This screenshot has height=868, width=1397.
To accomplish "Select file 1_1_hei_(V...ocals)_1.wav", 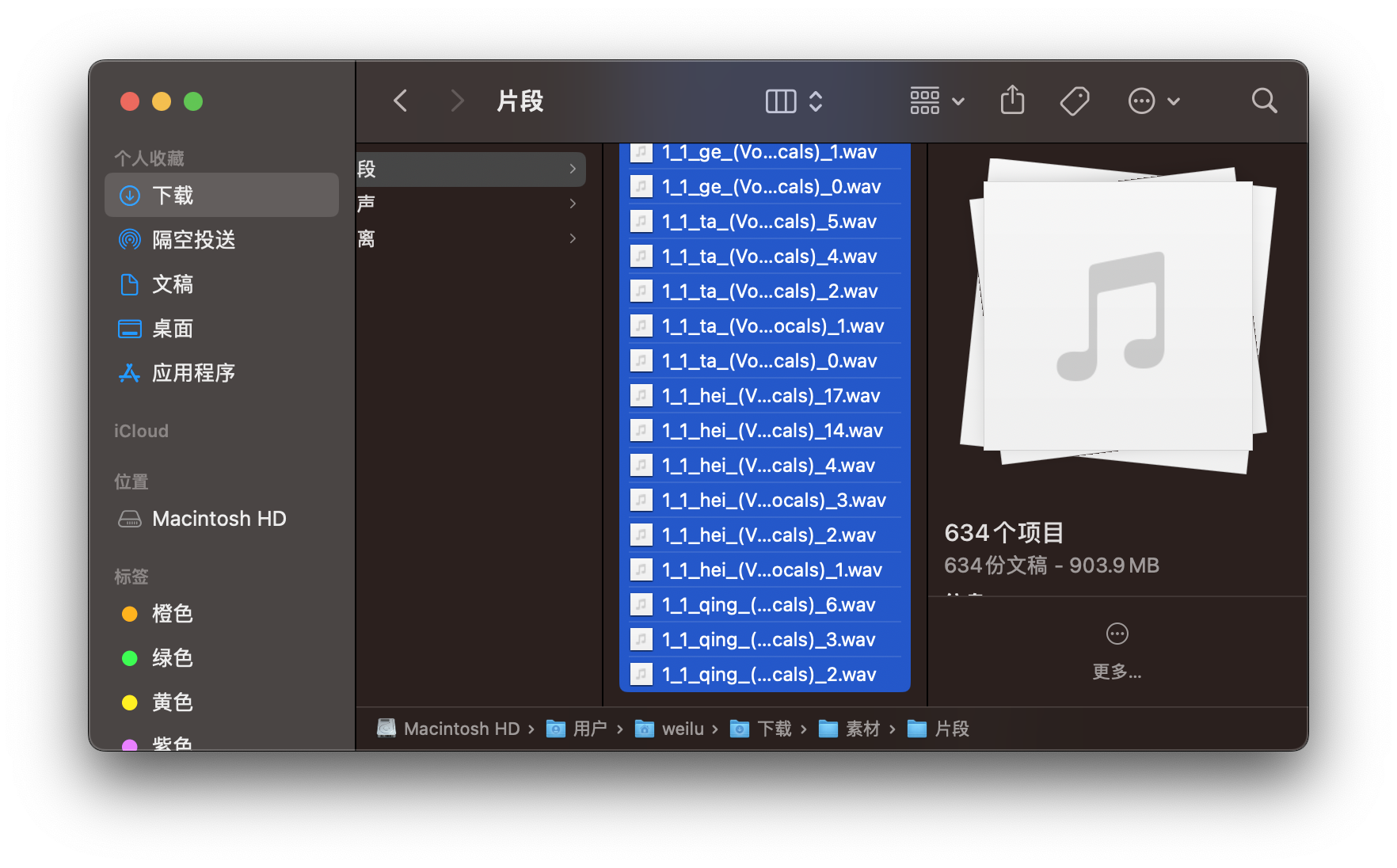I will point(765,570).
